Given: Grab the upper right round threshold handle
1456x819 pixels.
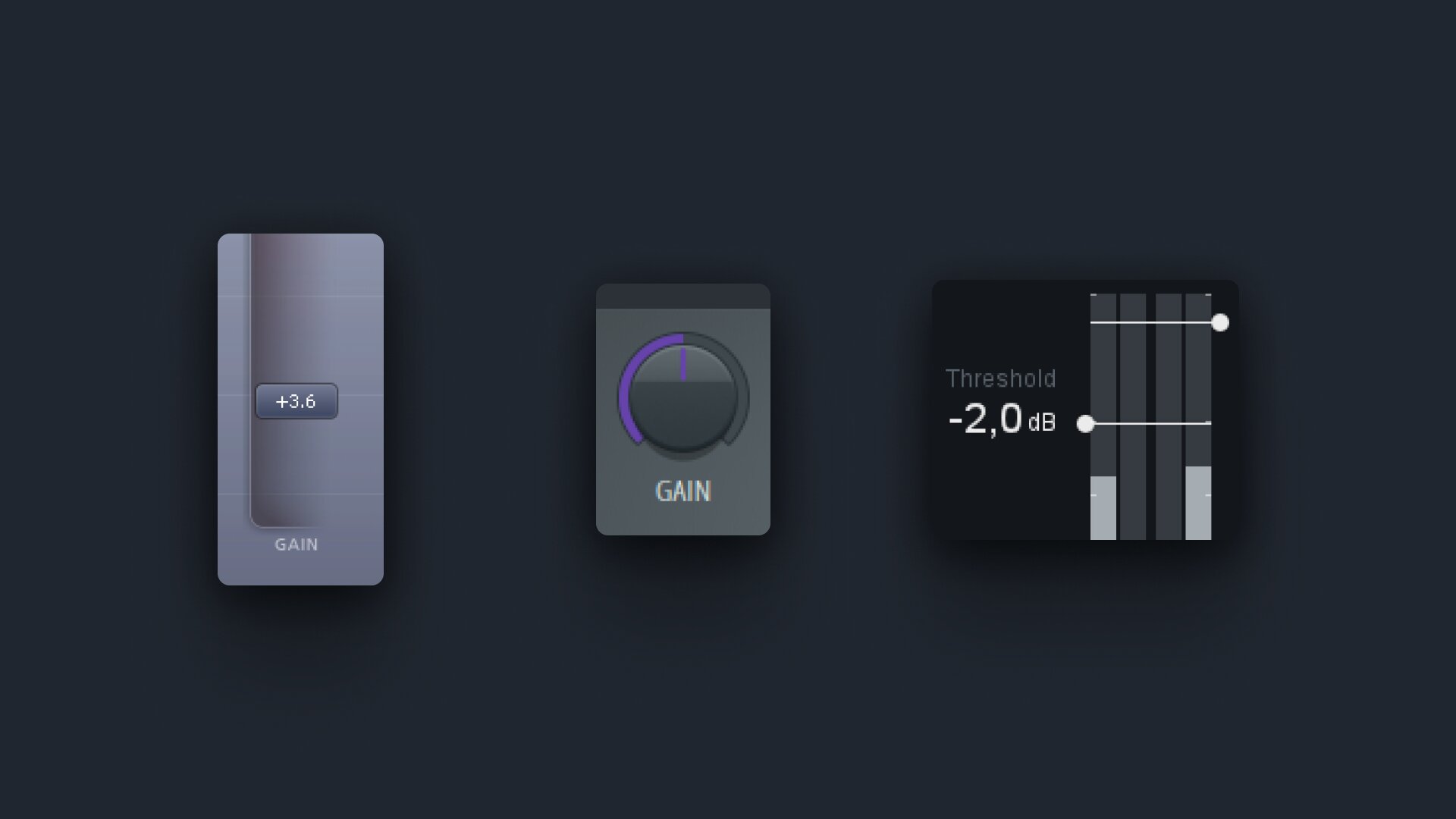Looking at the screenshot, I should [x=1220, y=323].
